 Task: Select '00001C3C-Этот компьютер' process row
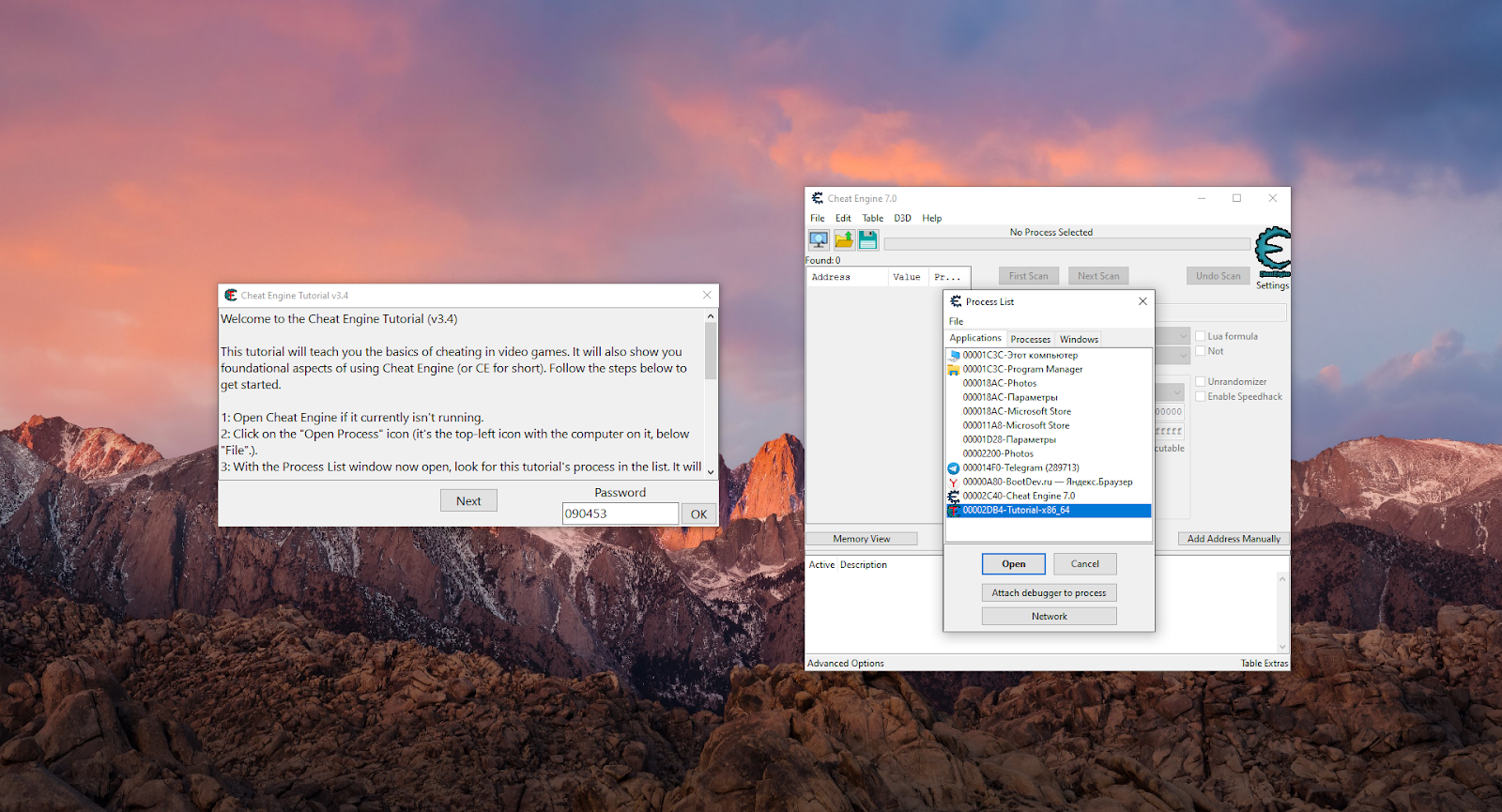[x=1049, y=355]
